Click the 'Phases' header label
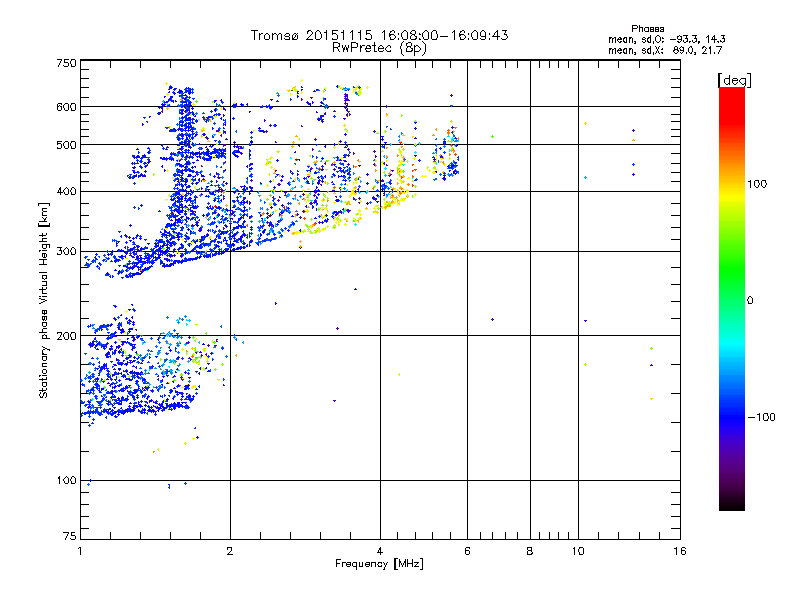The height and width of the screenshot is (600, 800). (x=647, y=29)
